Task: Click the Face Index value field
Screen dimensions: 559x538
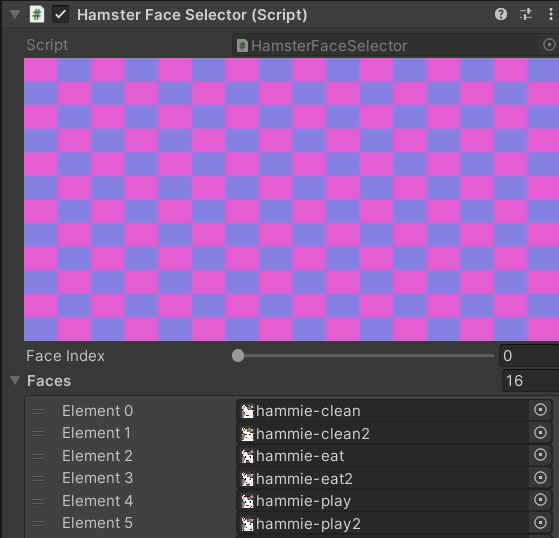Action: (x=529, y=355)
